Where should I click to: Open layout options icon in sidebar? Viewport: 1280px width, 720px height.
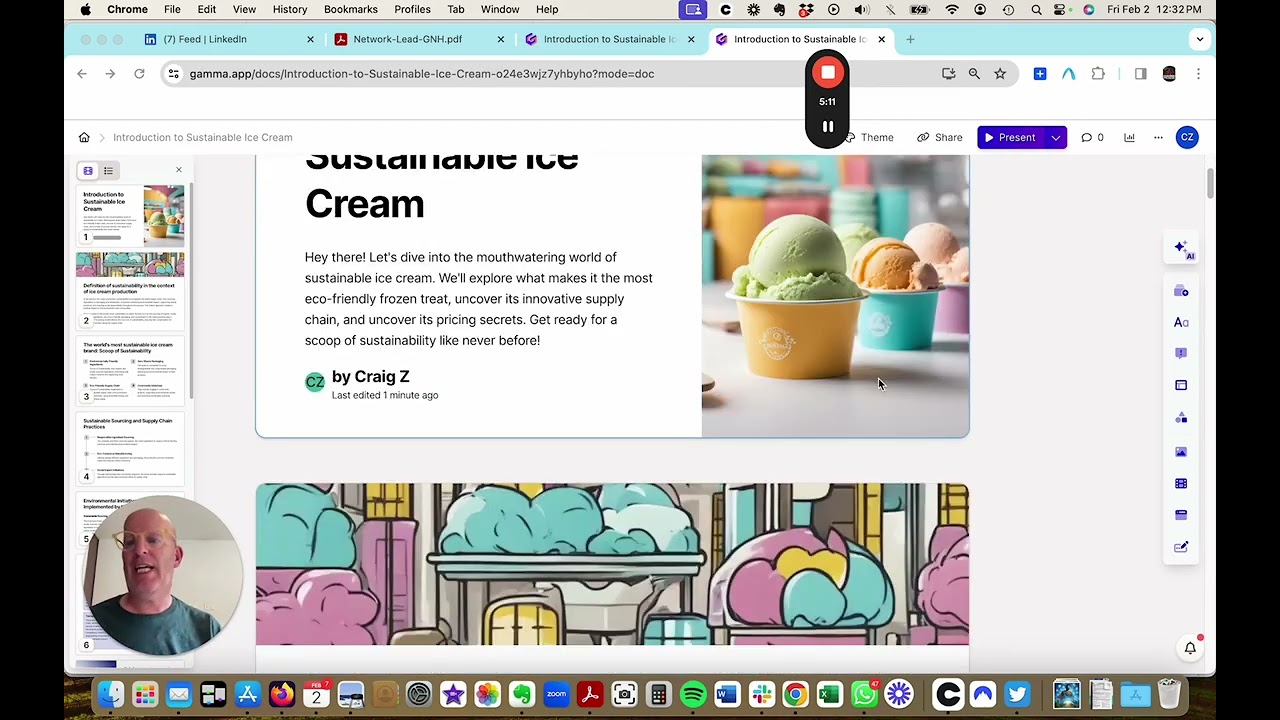(x=1181, y=385)
